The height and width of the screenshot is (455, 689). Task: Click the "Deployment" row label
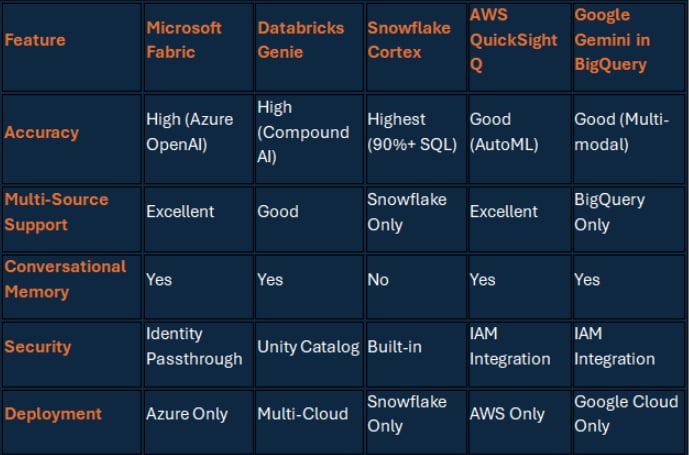(x=53, y=414)
